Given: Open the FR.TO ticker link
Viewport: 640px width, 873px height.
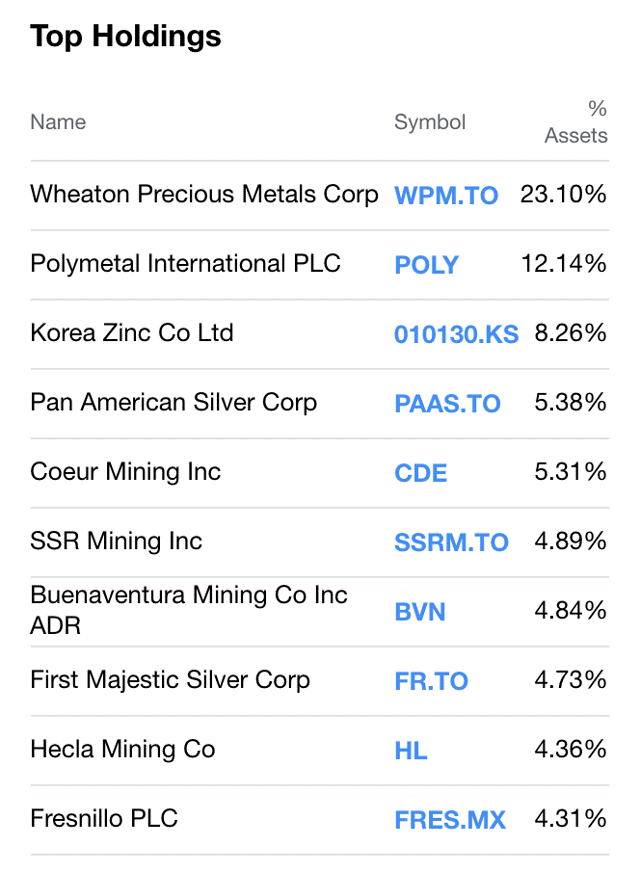Looking at the screenshot, I should pos(431,681).
